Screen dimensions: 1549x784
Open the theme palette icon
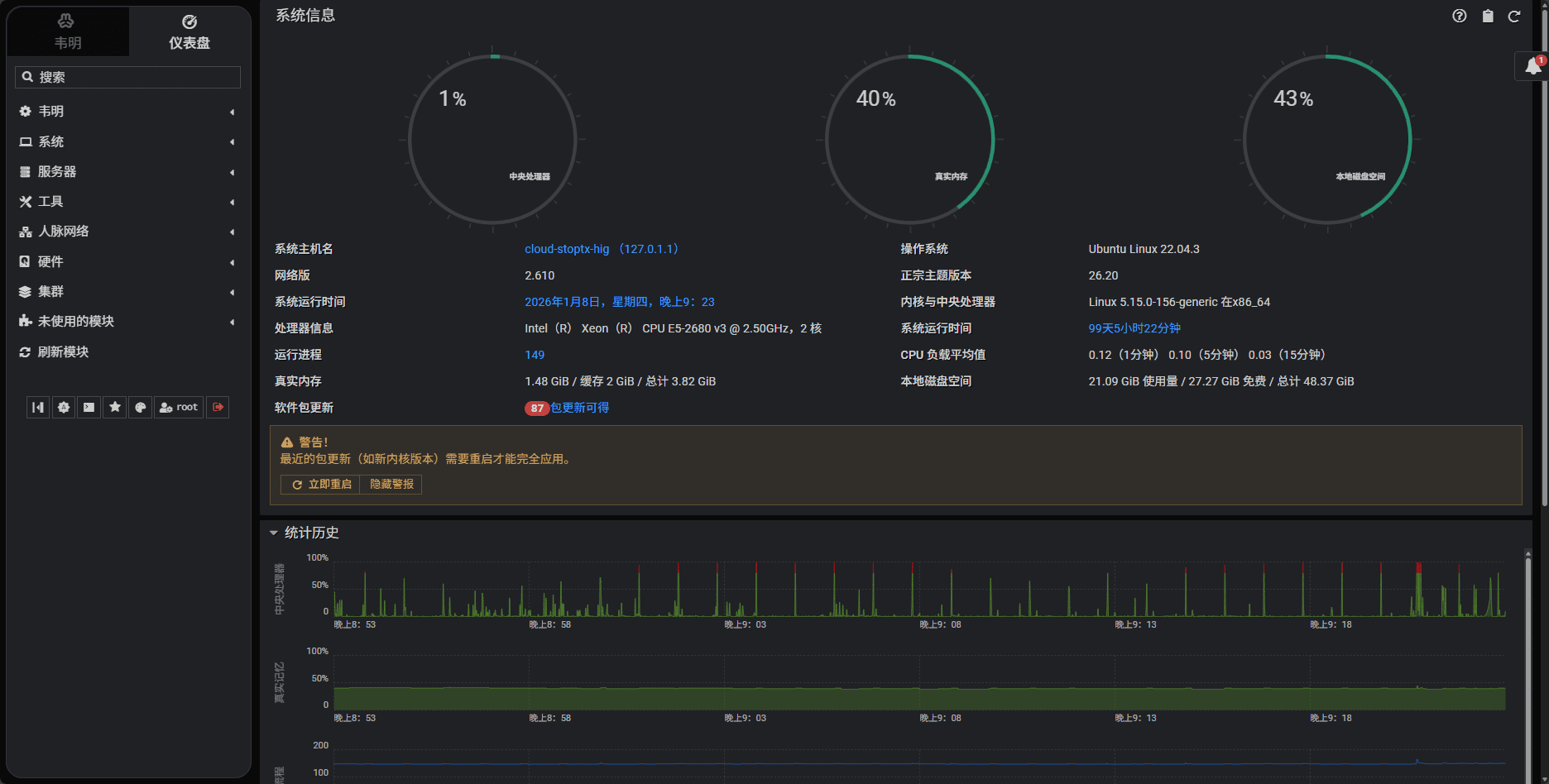pos(140,407)
